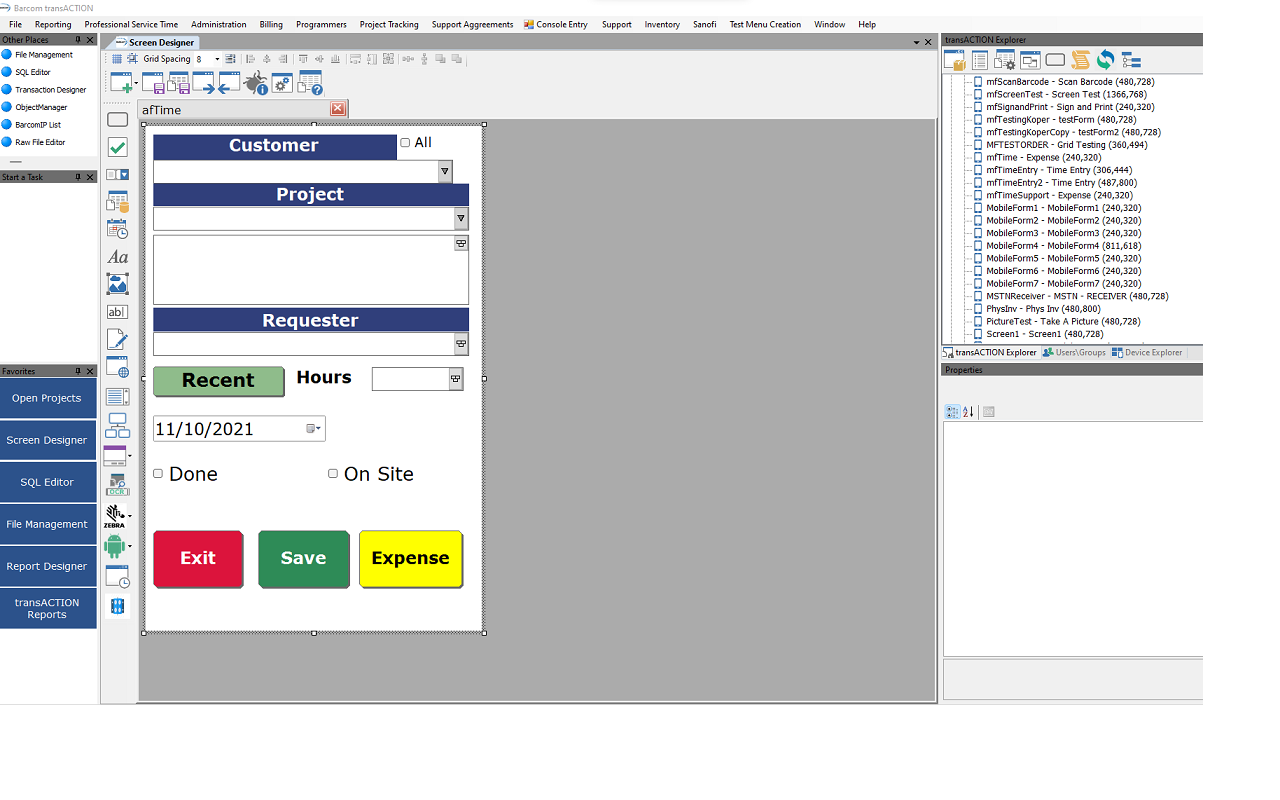This screenshot has width=1280, height=800.
Task: Open the new screen icon dropdown arrow
Action: (135, 83)
